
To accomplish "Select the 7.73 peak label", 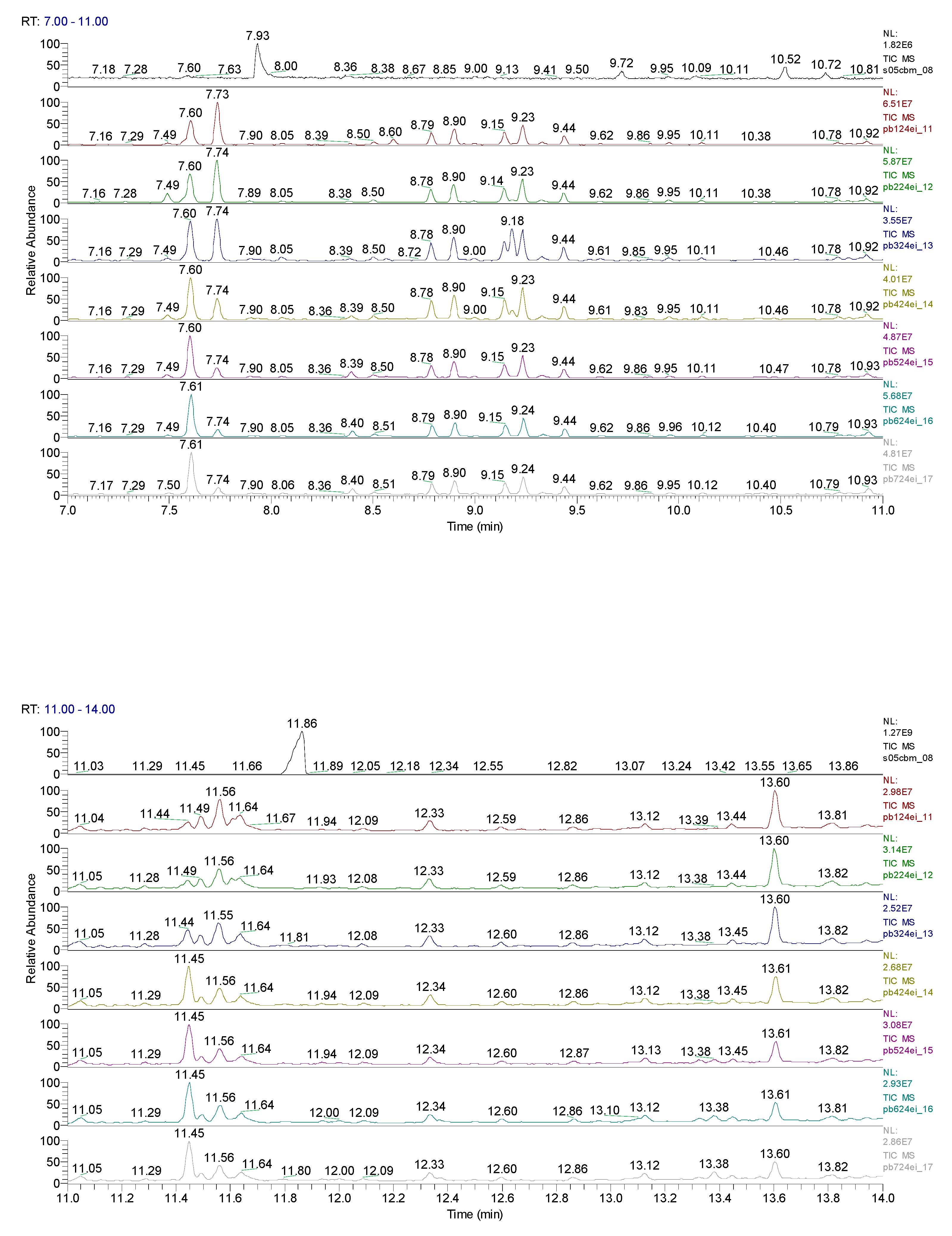I will point(217,94).
